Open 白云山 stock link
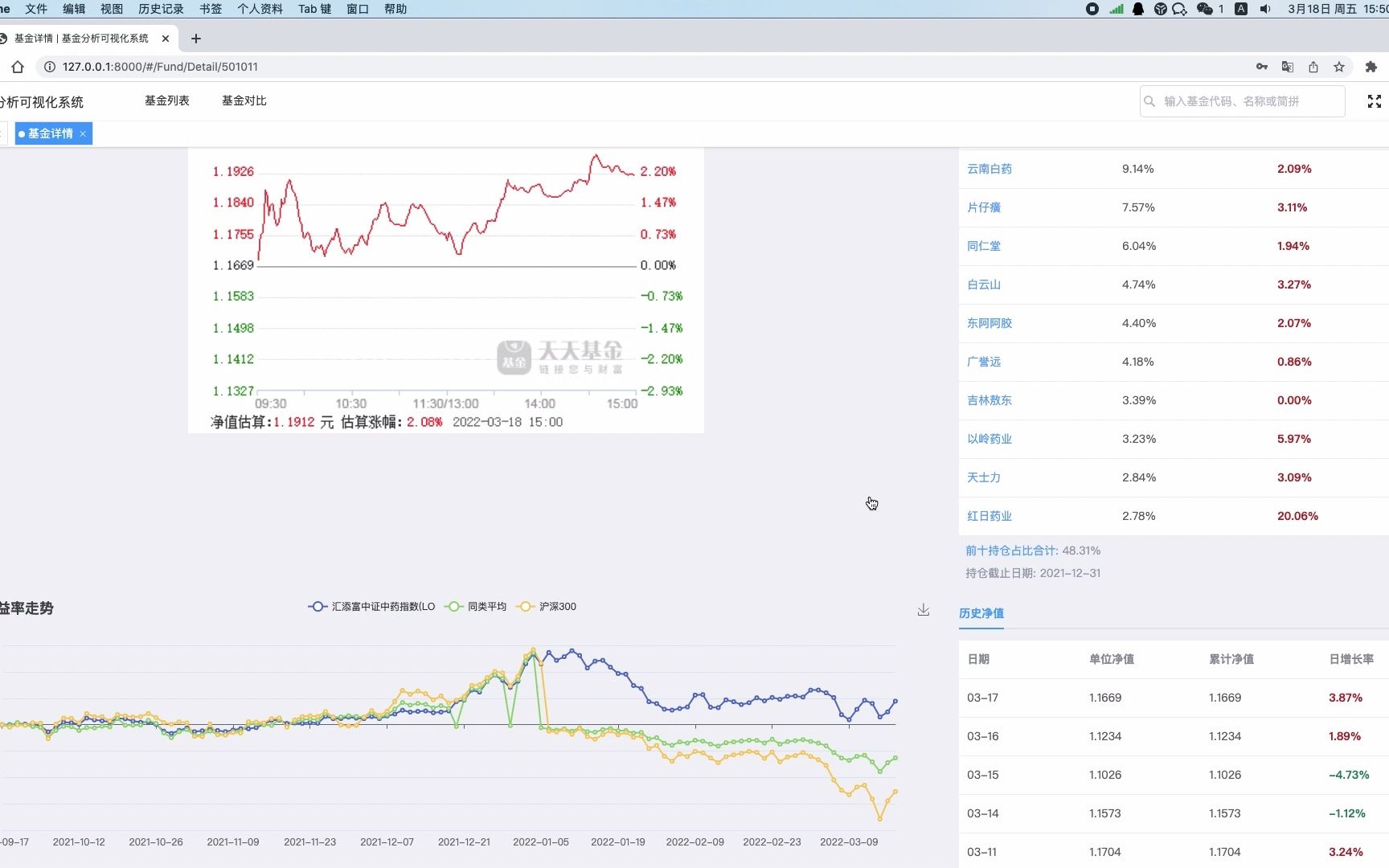 click(984, 285)
